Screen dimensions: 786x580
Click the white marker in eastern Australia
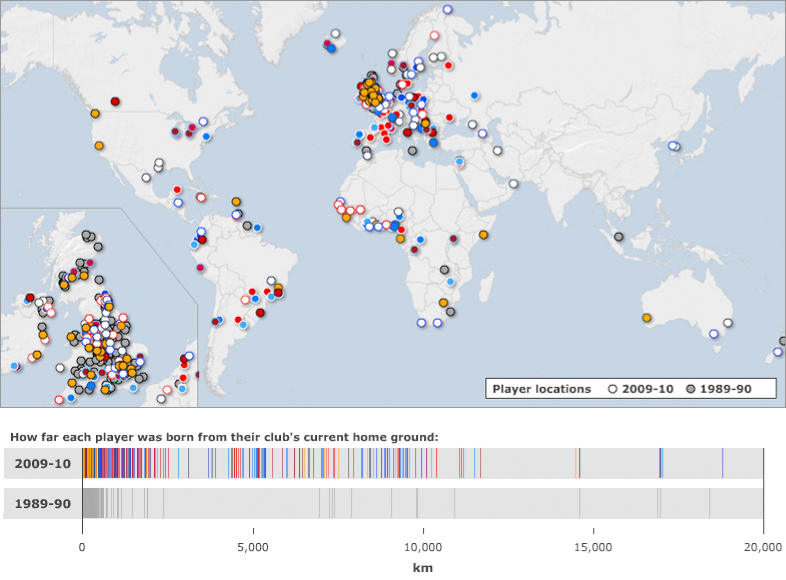point(728,323)
